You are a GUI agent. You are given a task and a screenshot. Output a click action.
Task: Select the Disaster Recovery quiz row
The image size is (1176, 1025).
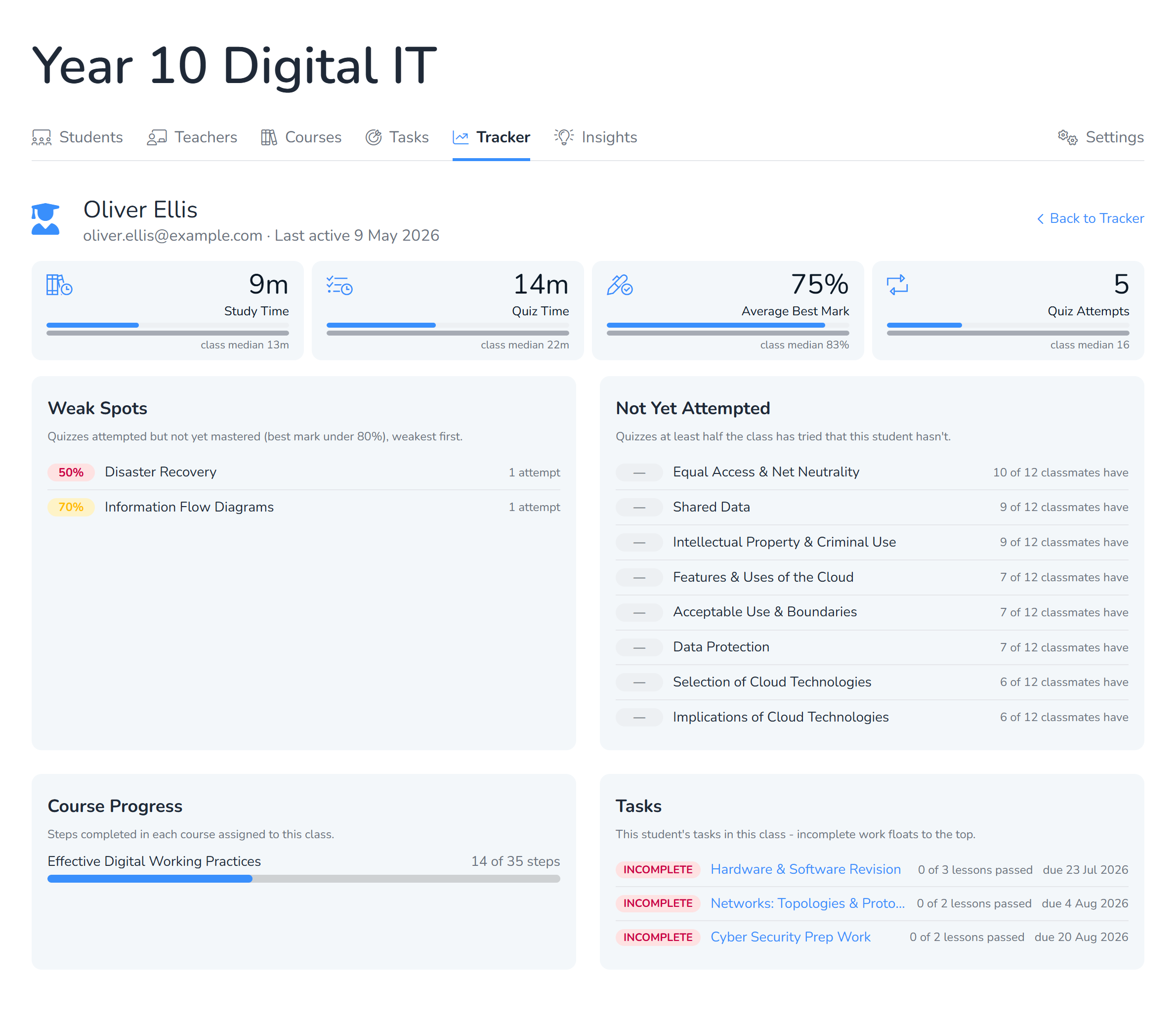(x=304, y=472)
